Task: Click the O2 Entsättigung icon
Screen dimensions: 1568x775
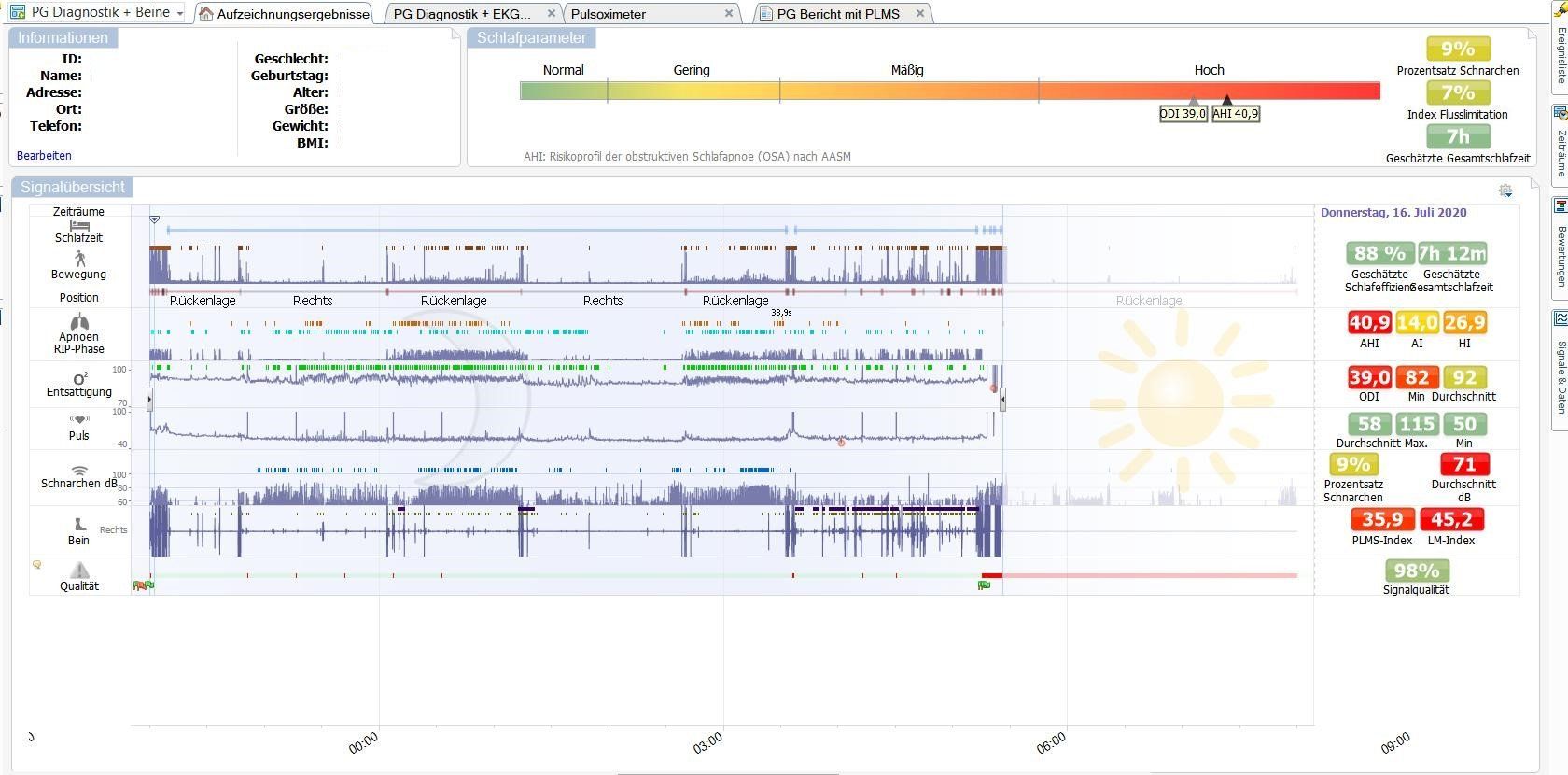Action: (79, 378)
